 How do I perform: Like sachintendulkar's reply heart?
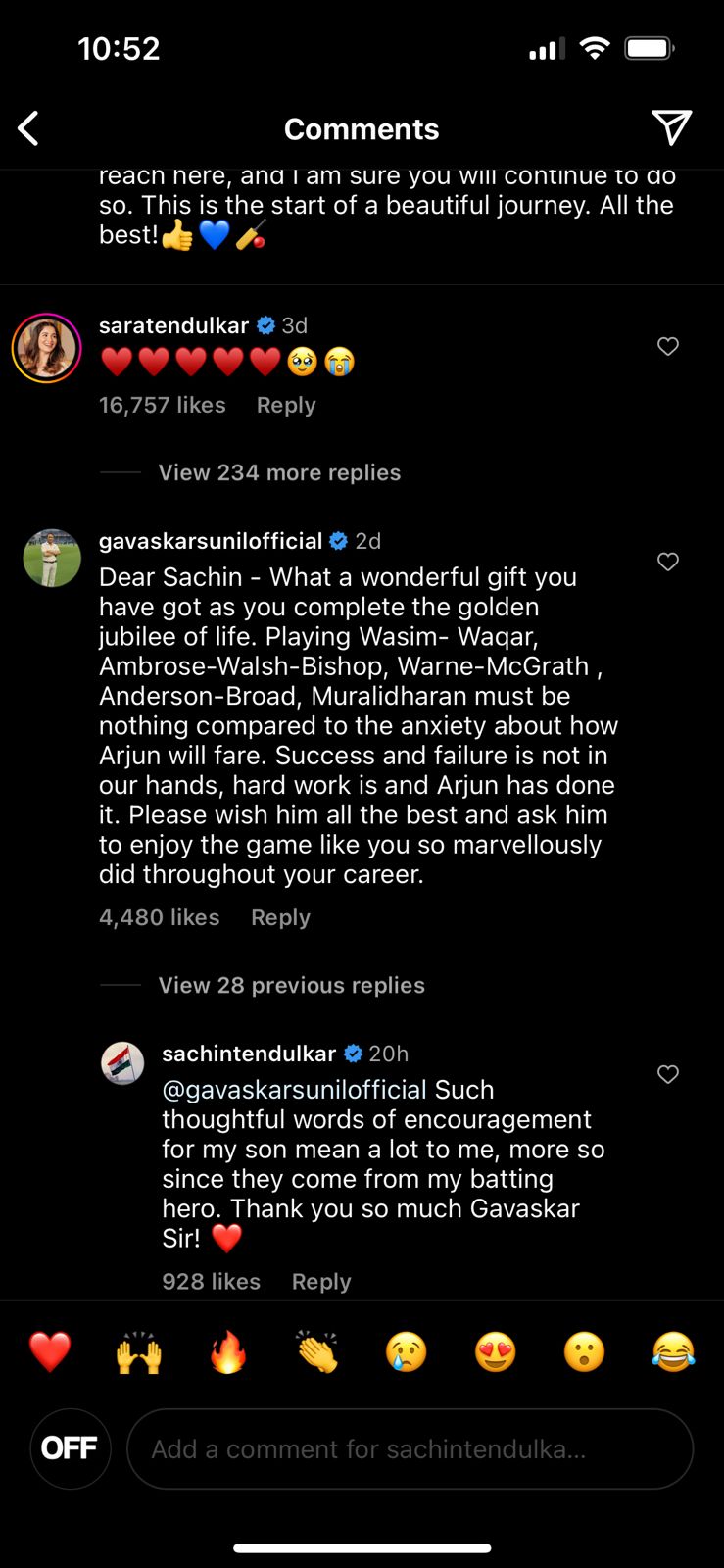(x=668, y=1074)
